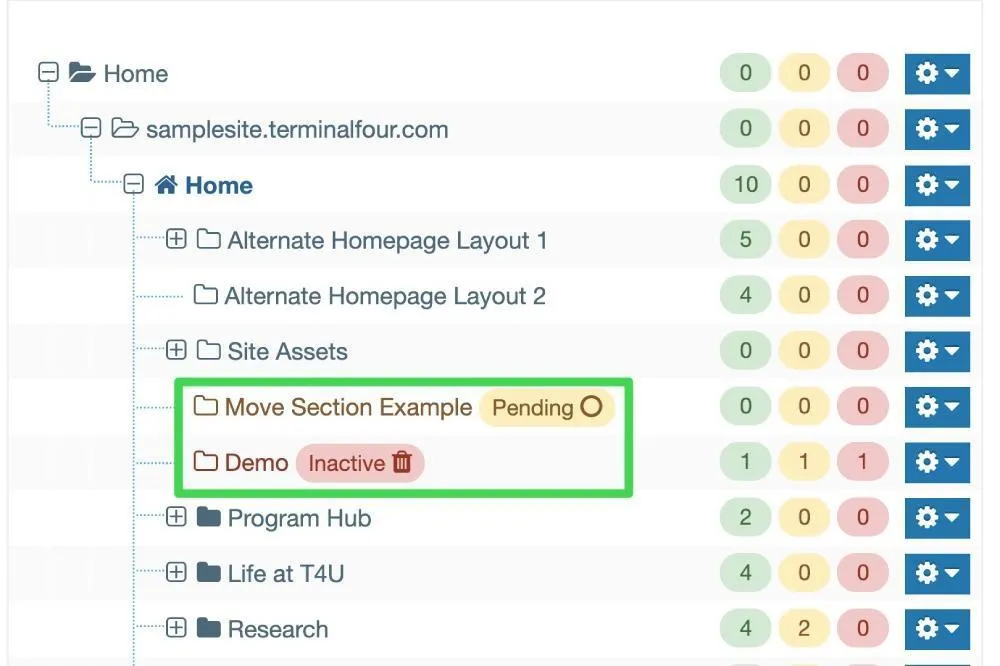
Task: Expand Alternate Homepage Layout 1 section
Action: pos(176,239)
